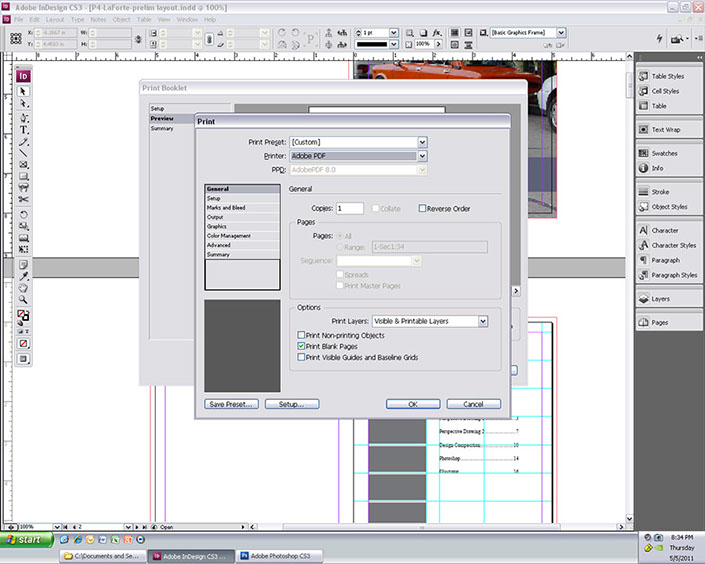Open the zoom level dropdown in the status bar
The width and height of the screenshot is (705, 564).
click(57, 527)
